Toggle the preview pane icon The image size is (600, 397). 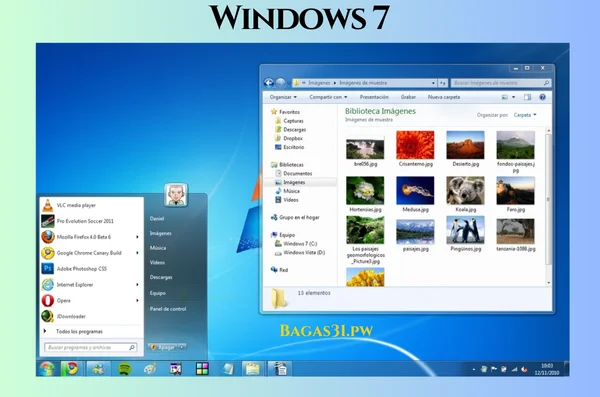click(527, 97)
